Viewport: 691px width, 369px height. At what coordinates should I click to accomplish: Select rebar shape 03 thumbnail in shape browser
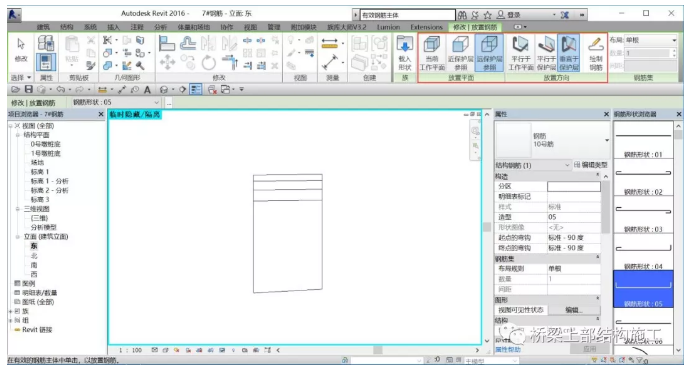[x=643, y=217]
